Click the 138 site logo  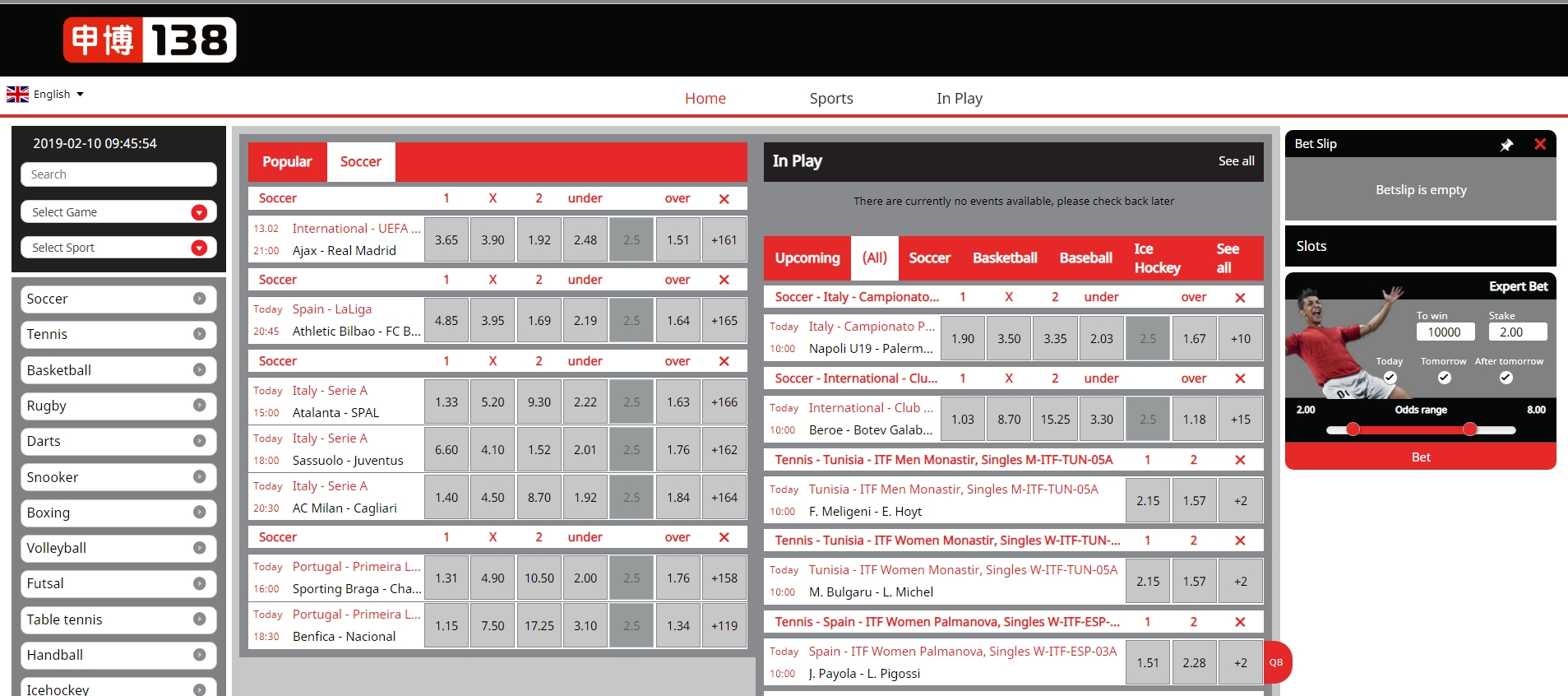150,40
